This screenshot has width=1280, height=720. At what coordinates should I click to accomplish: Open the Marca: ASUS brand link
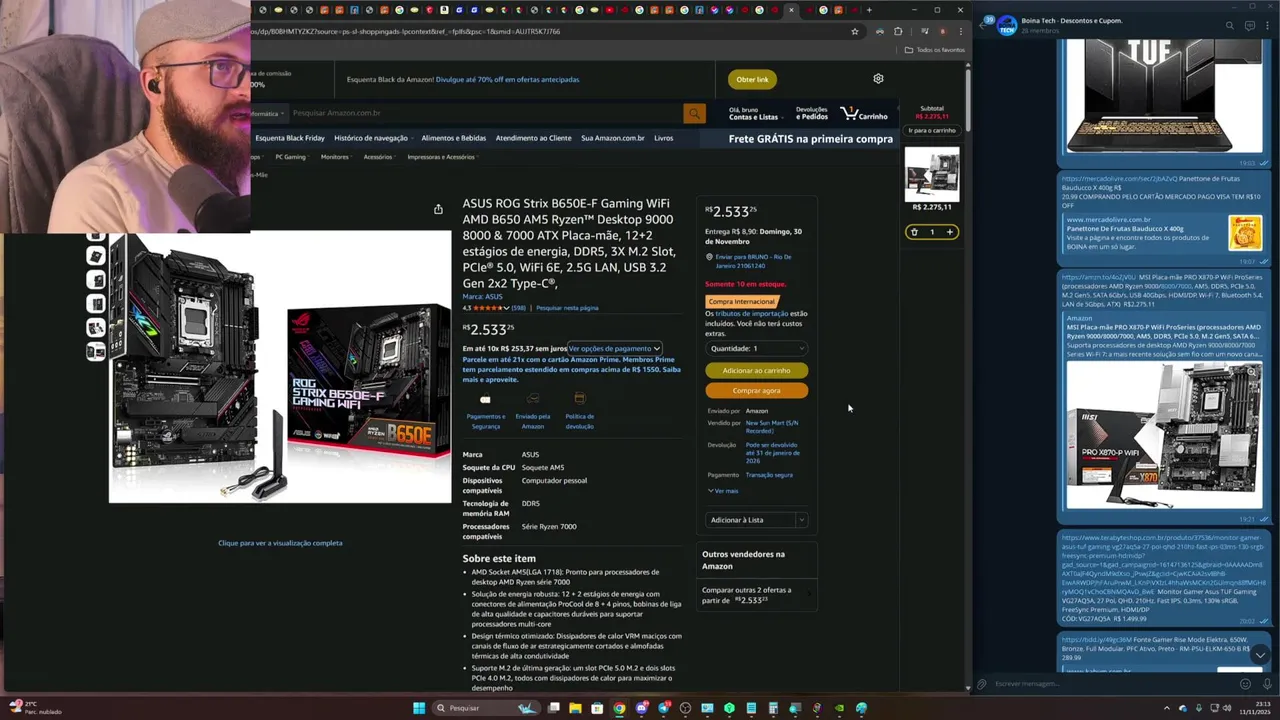pos(482,297)
